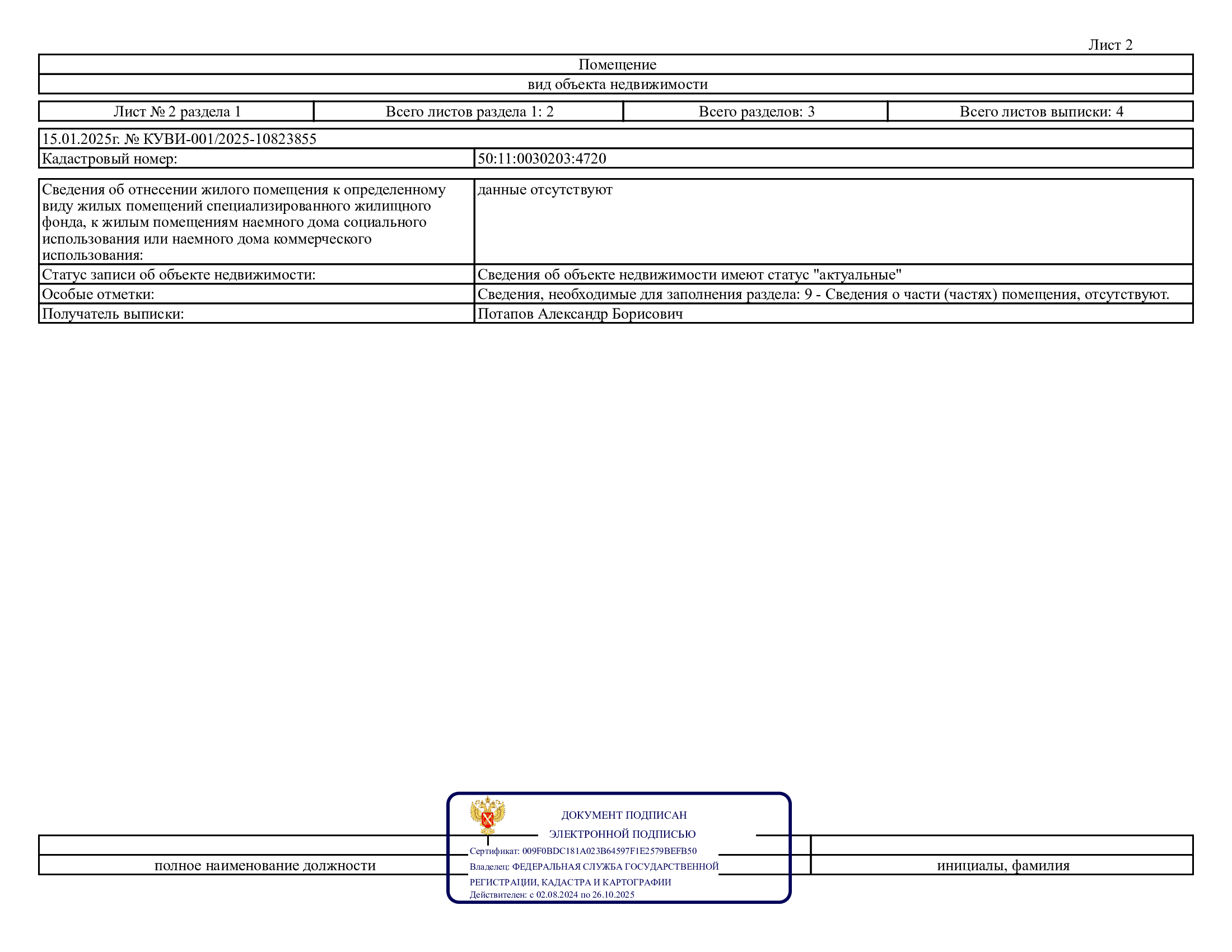Click the 'данные отсутствуют' value cell
The width and height of the screenshot is (1232, 952).
click(544, 190)
